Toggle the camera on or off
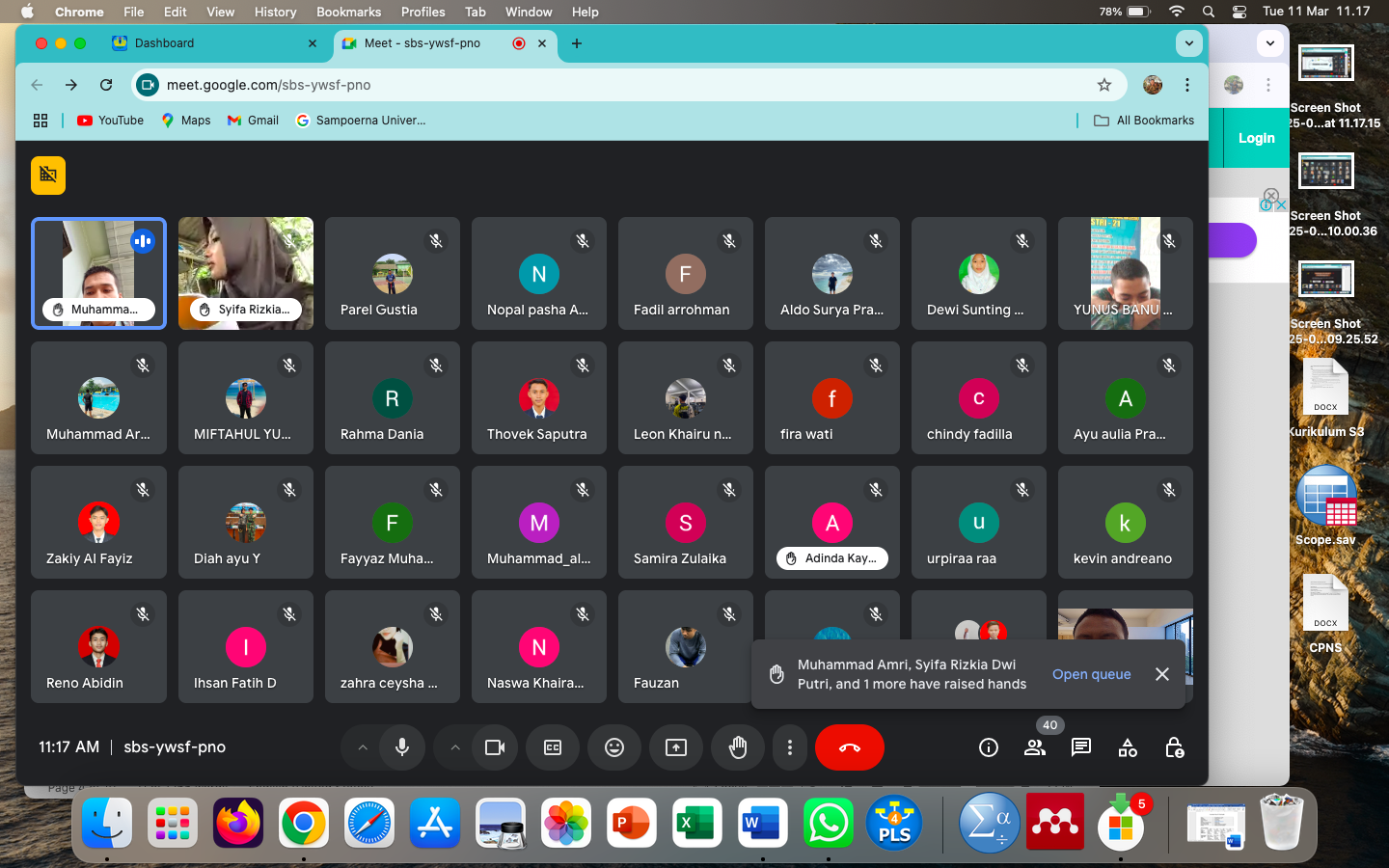This screenshot has width=1389, height=868. point(495,747)
